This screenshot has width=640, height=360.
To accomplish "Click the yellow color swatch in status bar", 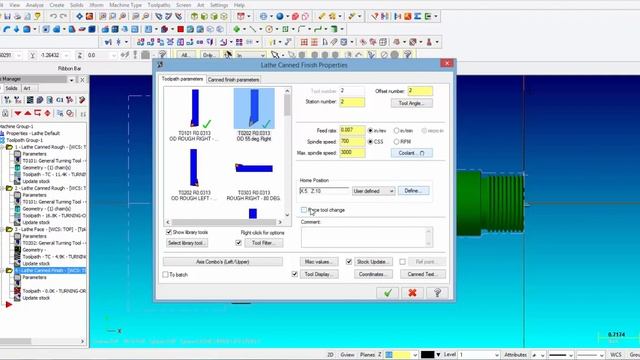I will tap(402, 355).
